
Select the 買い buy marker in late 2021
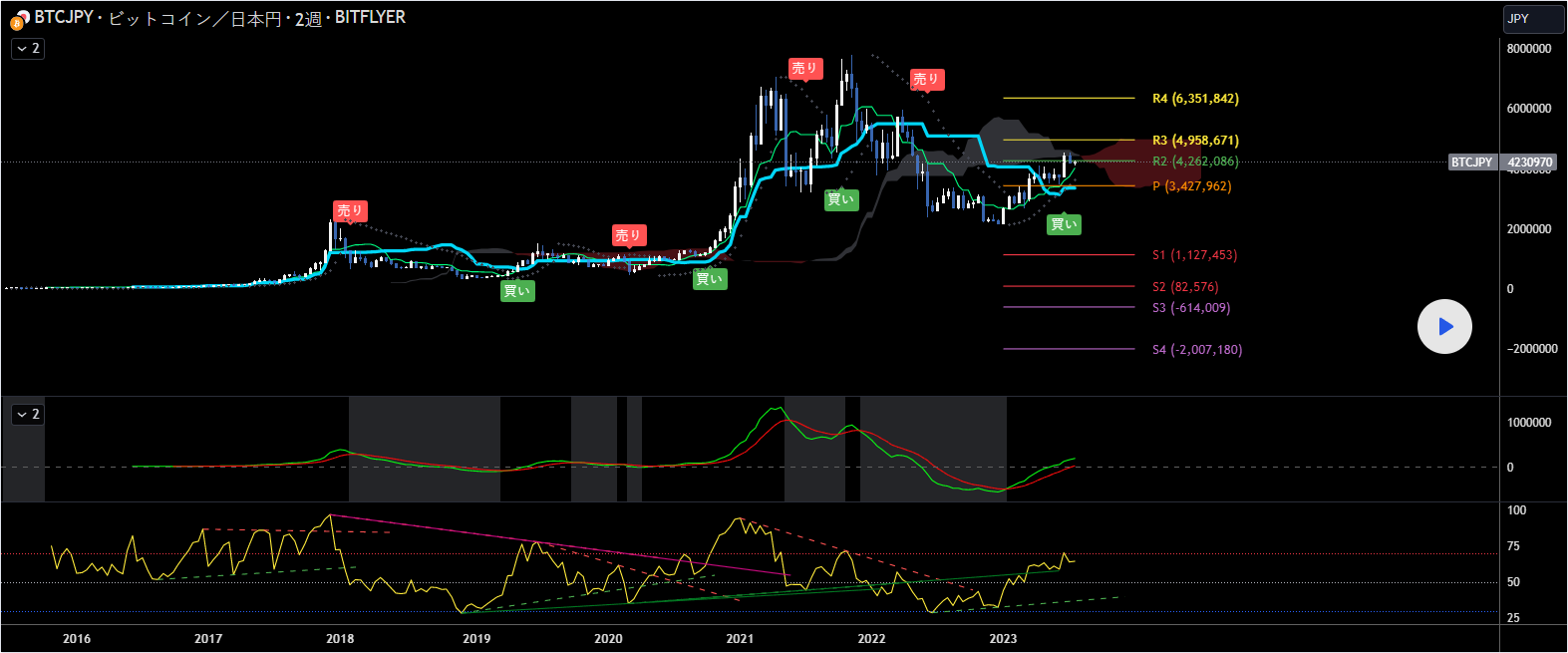pyautogui.click(x=840, y=199)
